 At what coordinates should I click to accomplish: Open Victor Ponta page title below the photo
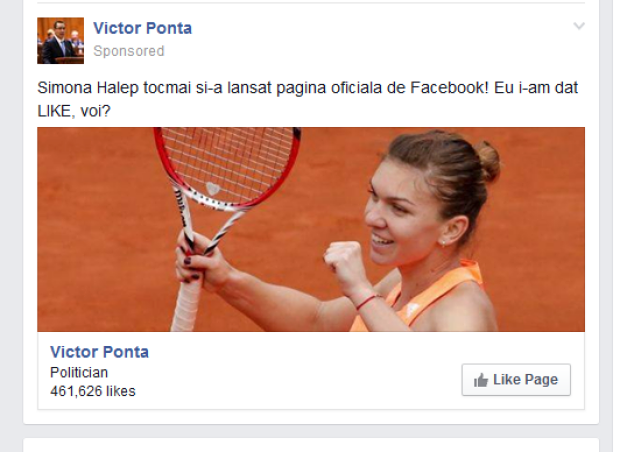point(99,352)
